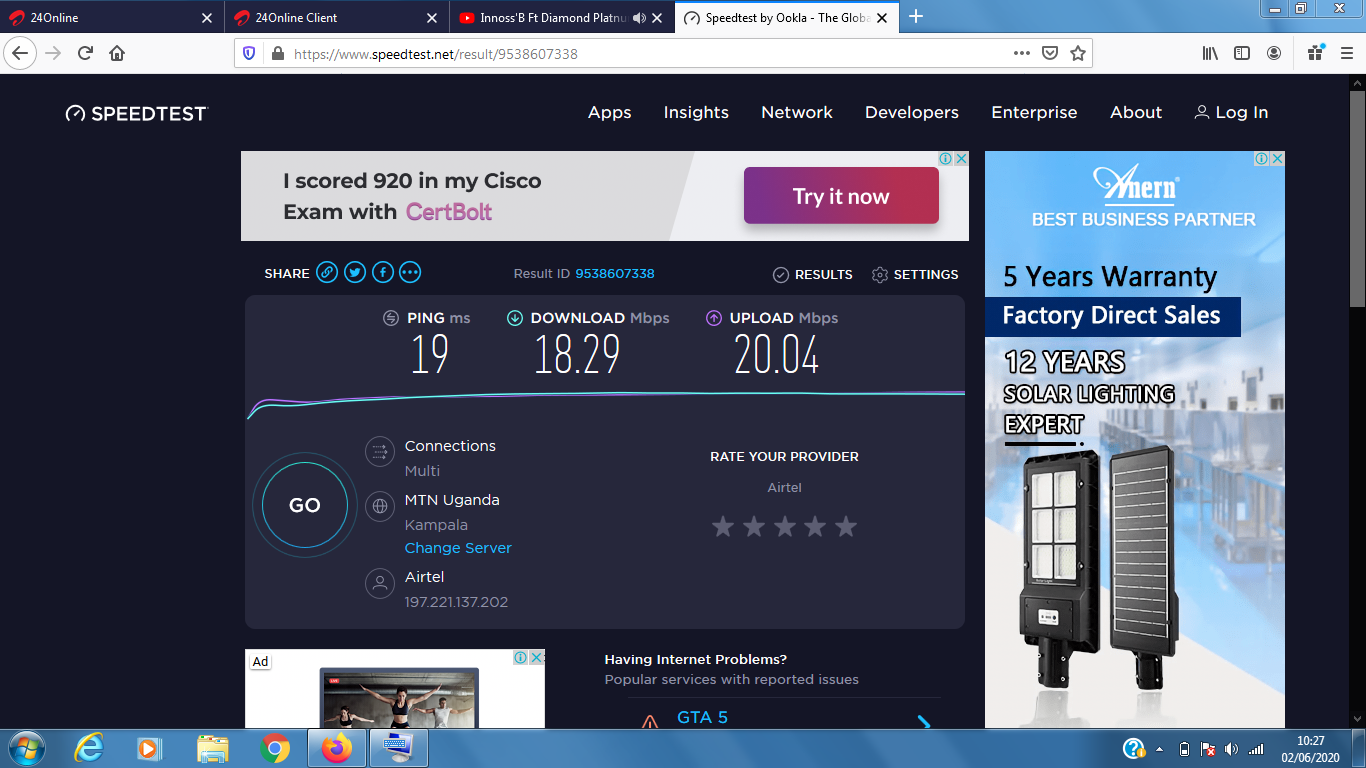Open Firefox hamburger menu
Screen dimensions: 1366x768
point(1347,54)
